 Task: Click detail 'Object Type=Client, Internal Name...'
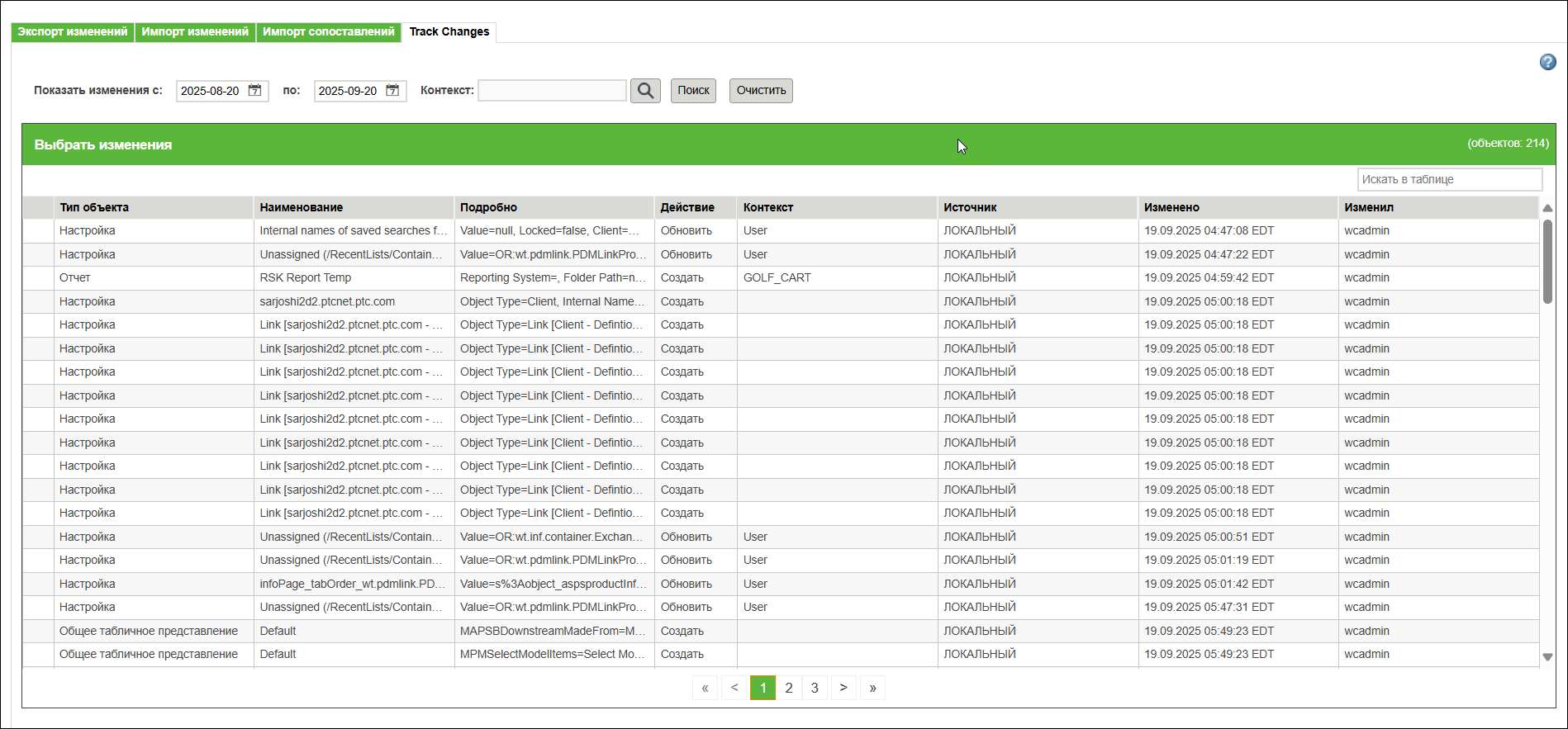(553, 301)
